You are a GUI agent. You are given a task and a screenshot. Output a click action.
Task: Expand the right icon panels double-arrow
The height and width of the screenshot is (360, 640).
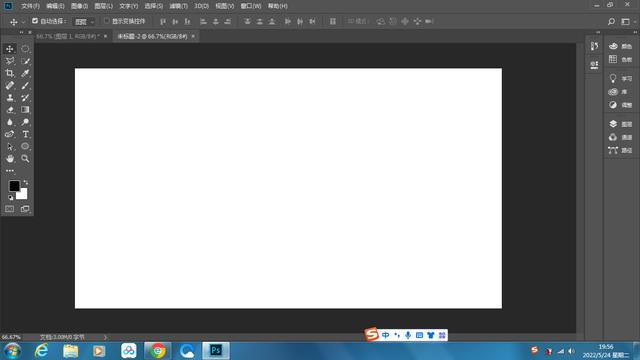coord(635,32)
